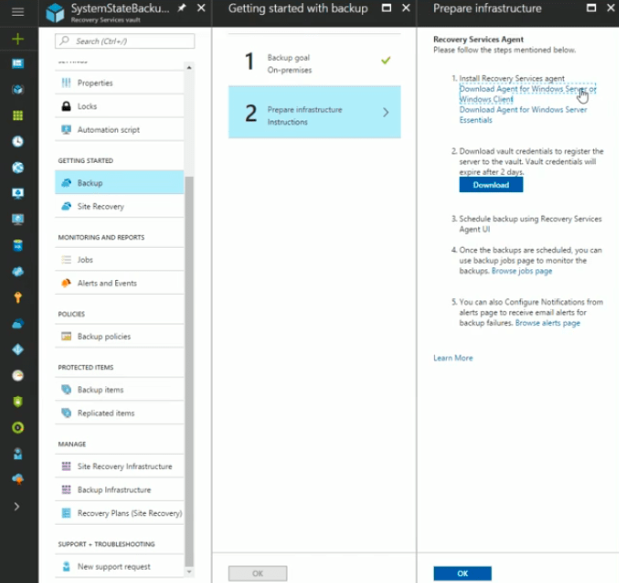
Task: Open New support request item
Action: pyautogui.click(x=119, y=566)
